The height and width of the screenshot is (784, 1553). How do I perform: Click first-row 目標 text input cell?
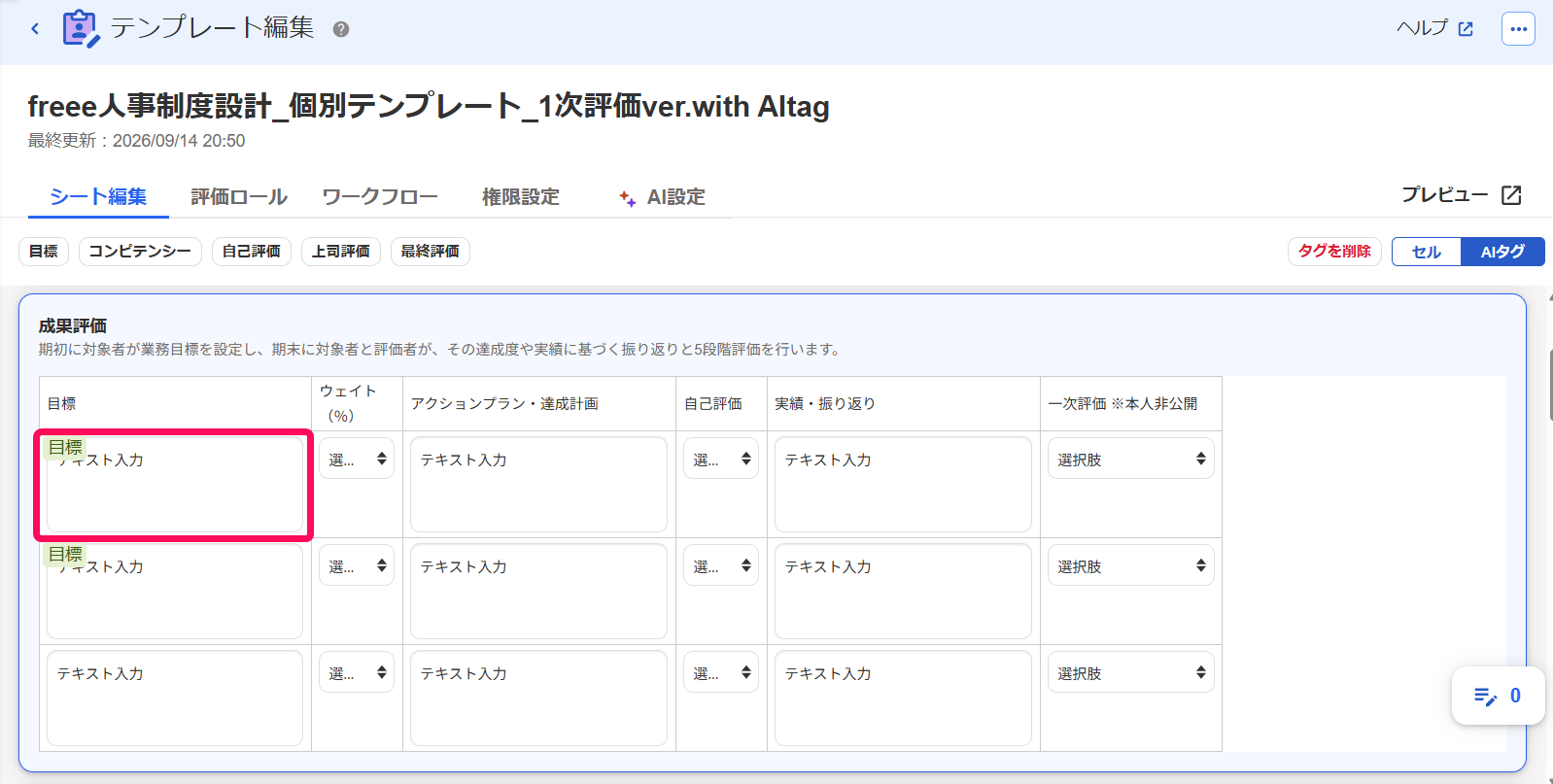175,485
